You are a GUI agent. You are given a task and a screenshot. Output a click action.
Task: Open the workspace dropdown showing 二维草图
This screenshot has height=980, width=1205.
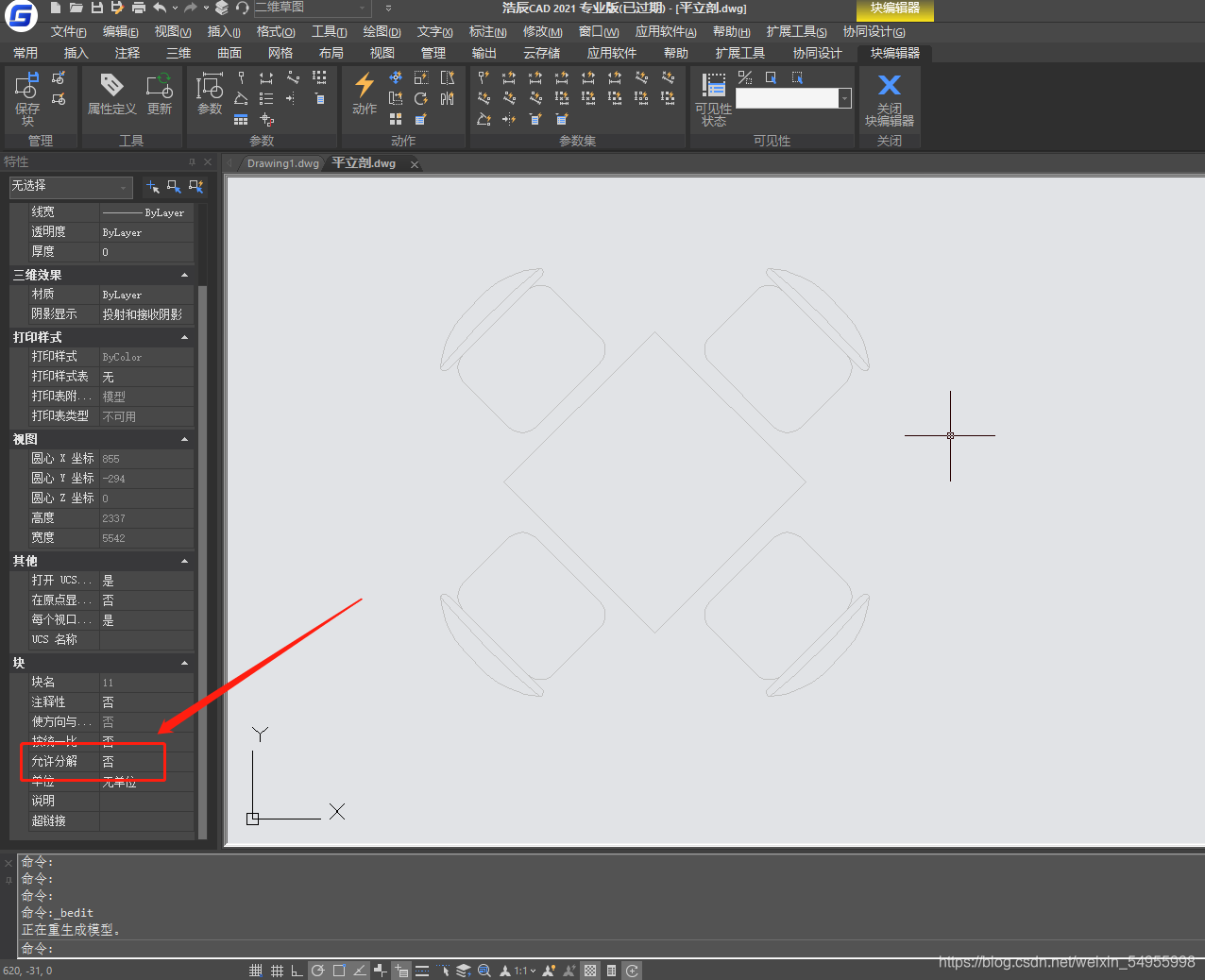pos(312,8)
